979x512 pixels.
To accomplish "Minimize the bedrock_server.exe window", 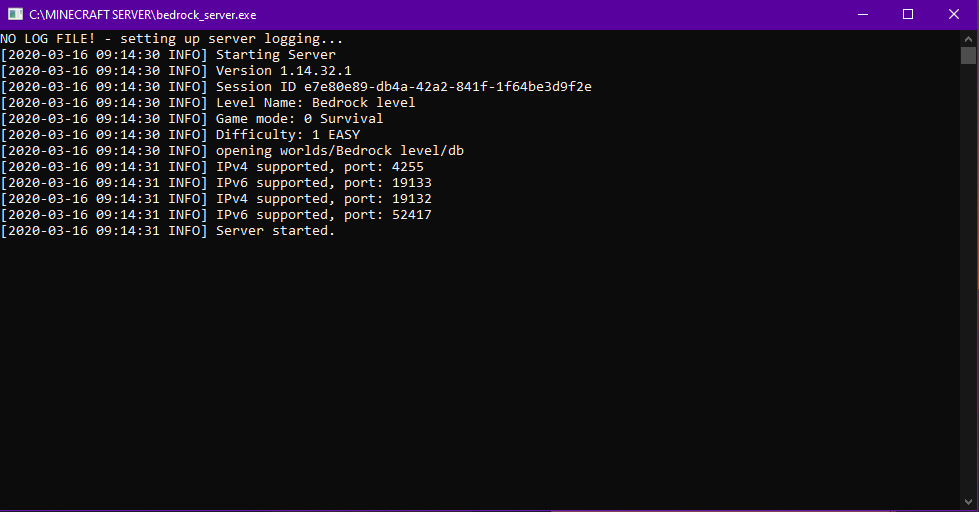I will [862, 14].
